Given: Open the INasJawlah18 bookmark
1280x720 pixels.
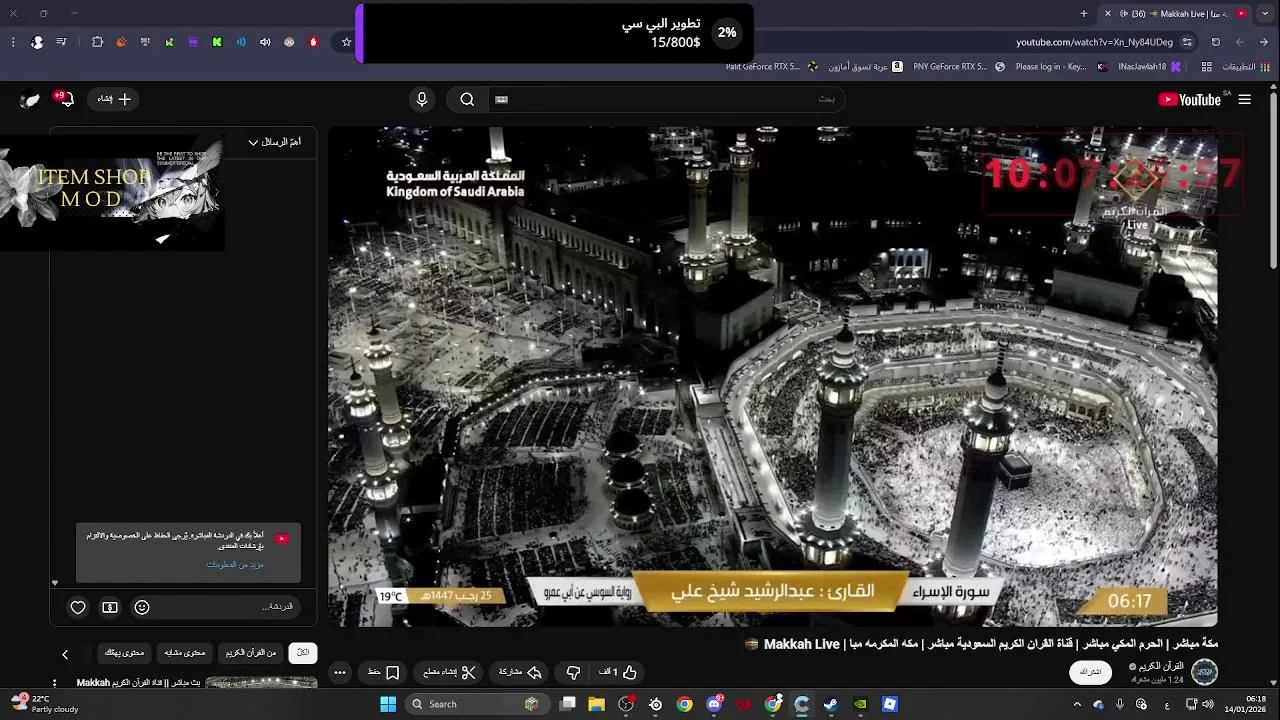Looking at the screenshot, I should (x=1150, y=67).
